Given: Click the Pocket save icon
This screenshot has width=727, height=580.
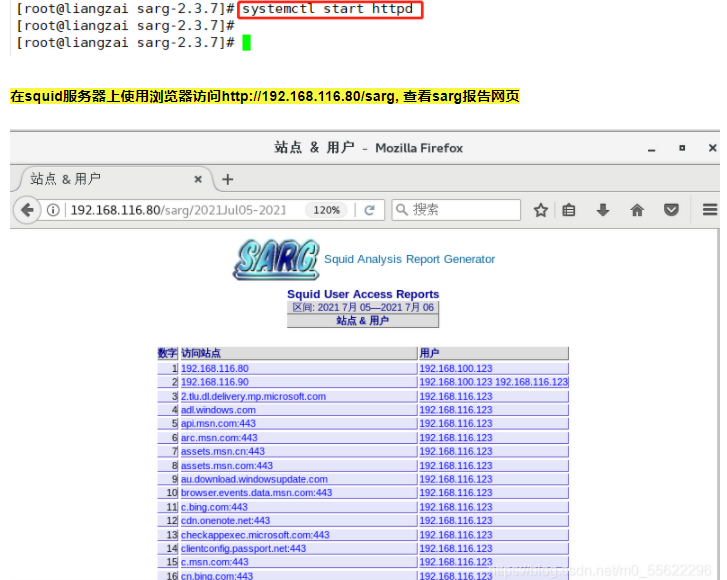Looking at the screenshot, I should point(671,210).
